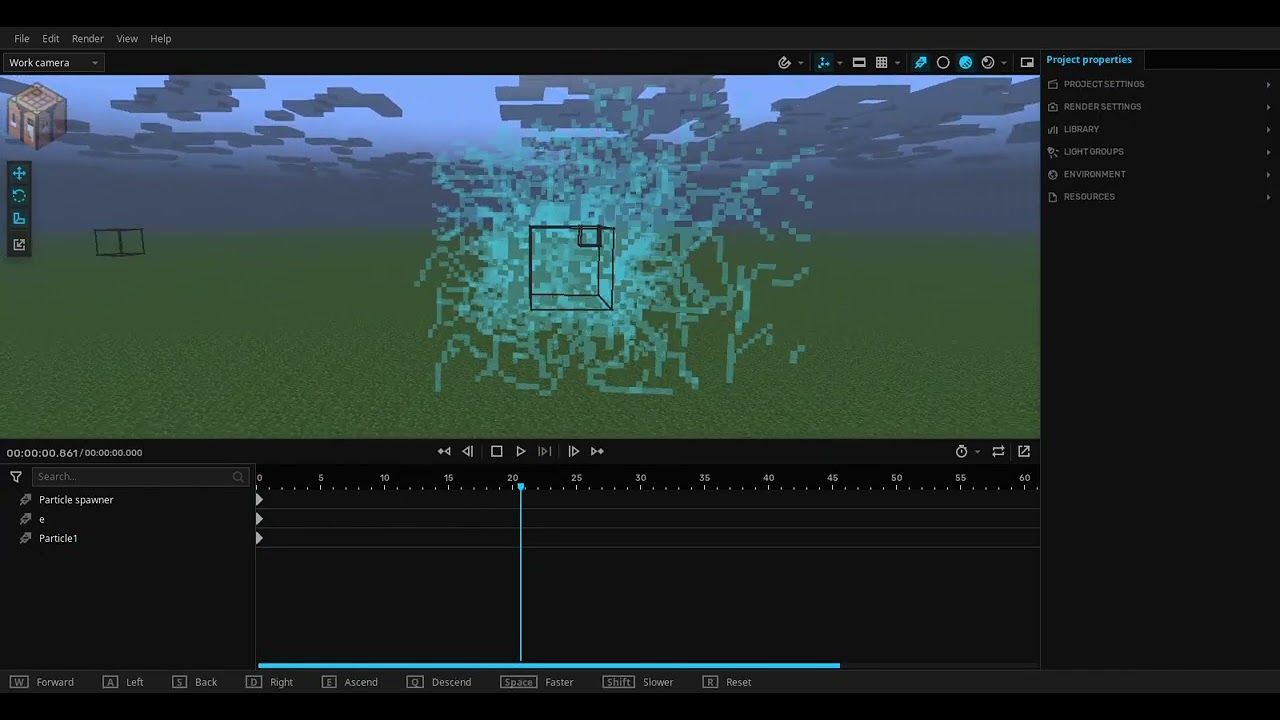The height and width of the screenshot is (720, 1280).
Task: Select the Rotate tool
Action: (x=19, y=196)
